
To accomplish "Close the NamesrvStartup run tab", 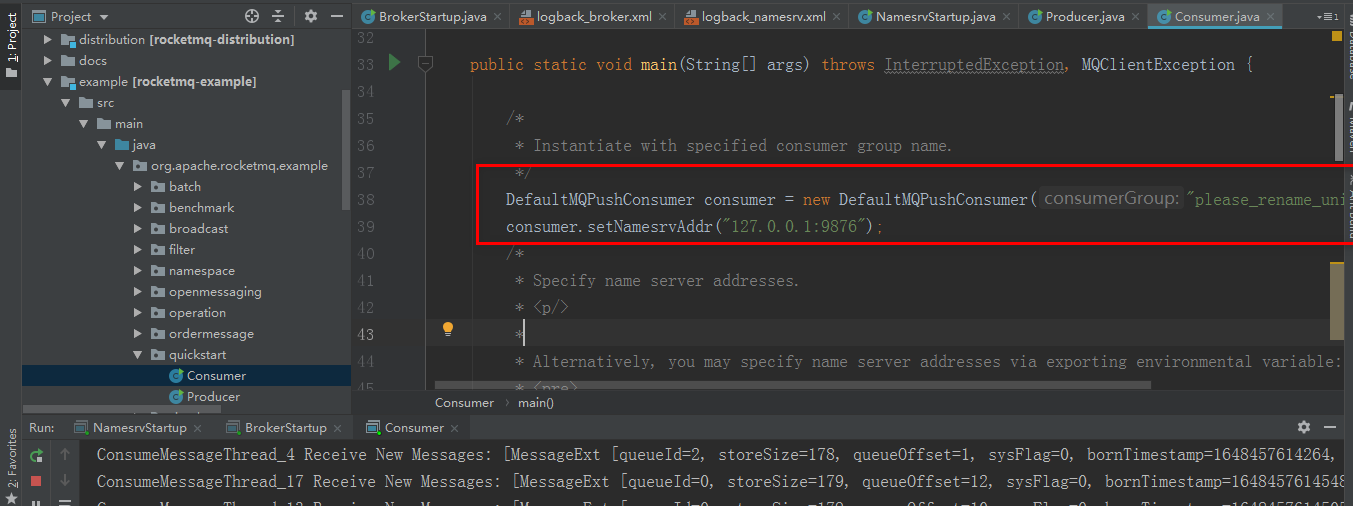I will pyautogui.click(x=197, y=428).
